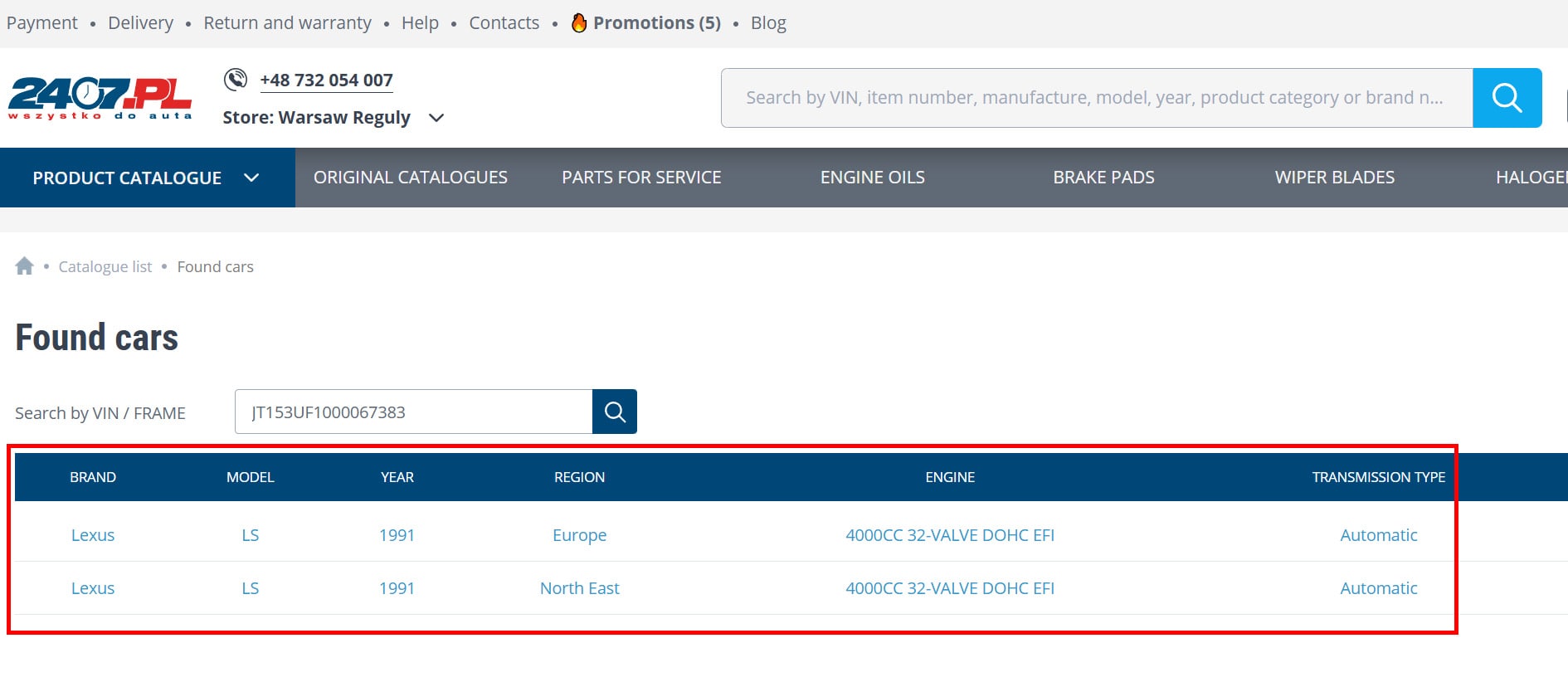Open the Product Catalogue dropdown
Viewport: 1568px width, 687px height.
coord(147,178)
